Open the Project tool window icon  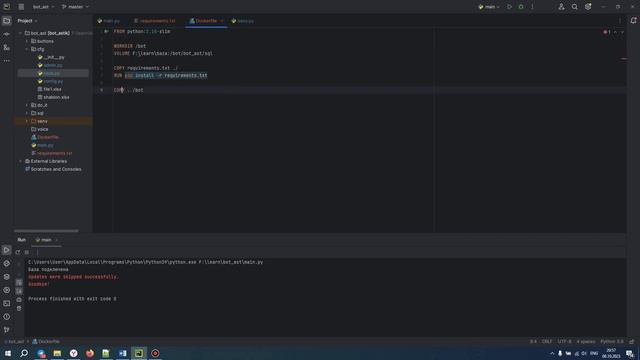click(x=7, y=20)
